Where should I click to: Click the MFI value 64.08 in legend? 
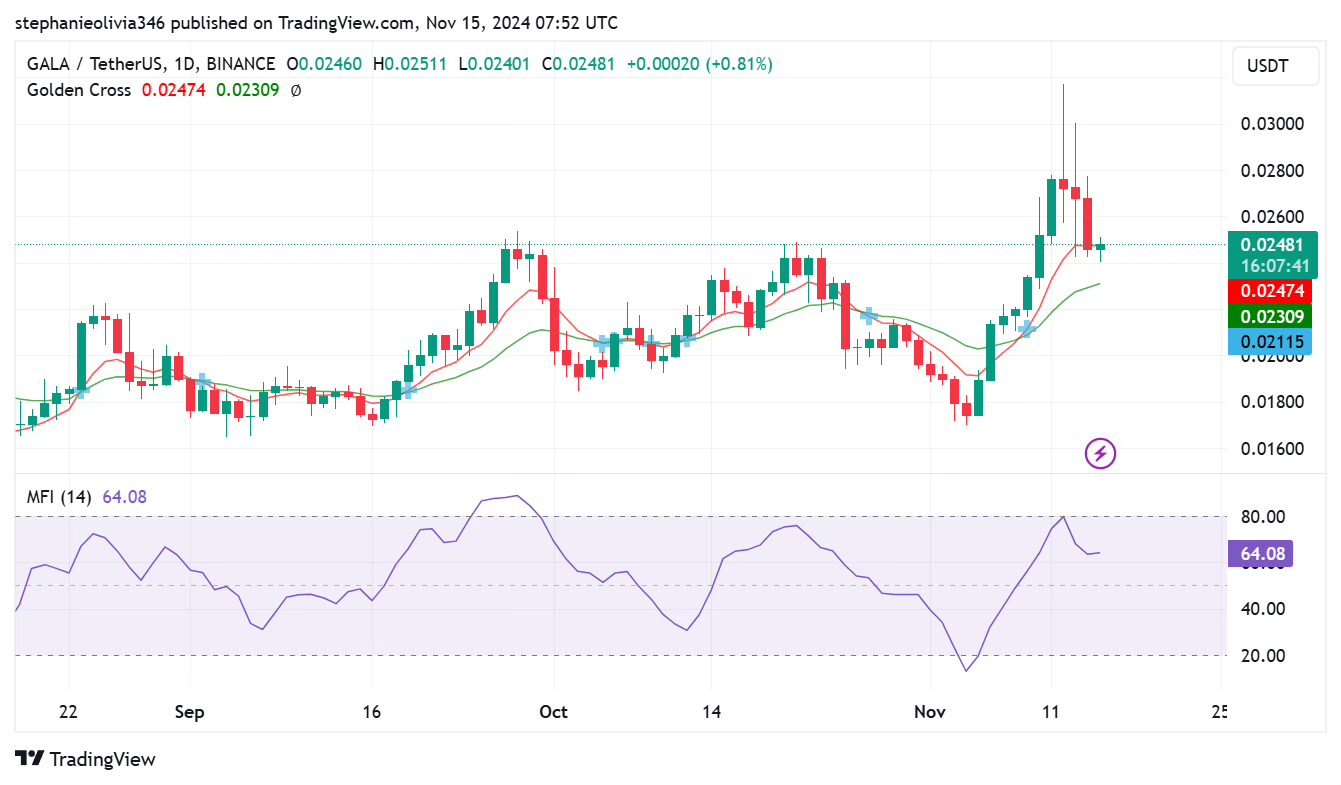(123, 496)
